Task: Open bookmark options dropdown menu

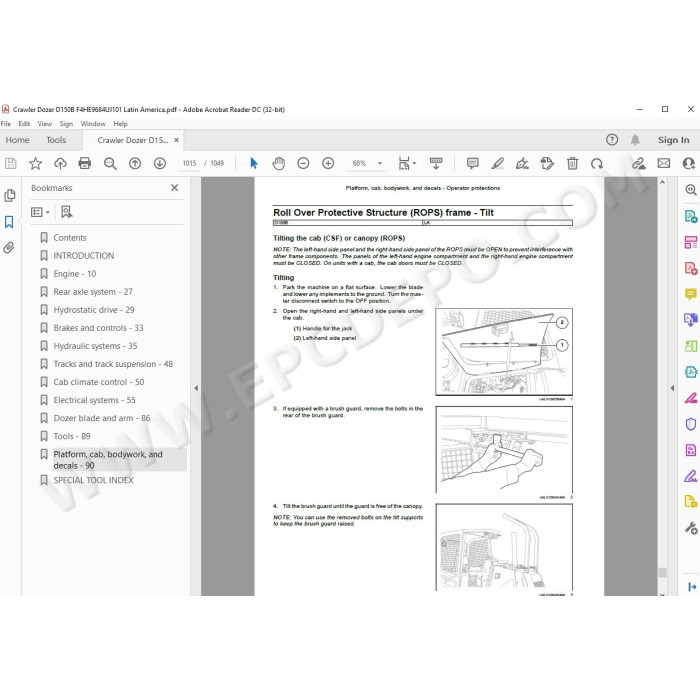Action: tap(40, 212)
